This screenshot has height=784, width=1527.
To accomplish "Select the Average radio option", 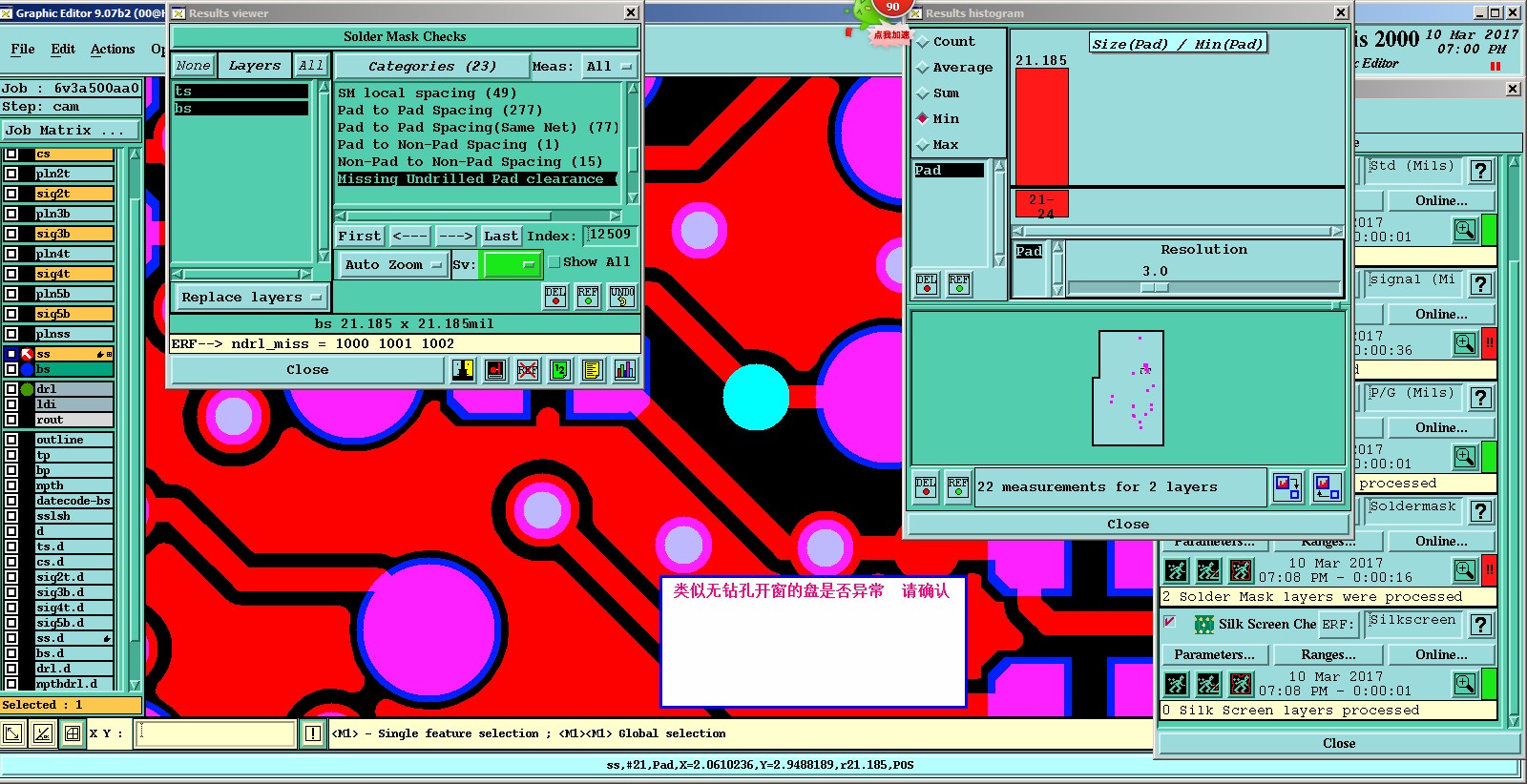I will pyautogui.click(x=923, y=68).
